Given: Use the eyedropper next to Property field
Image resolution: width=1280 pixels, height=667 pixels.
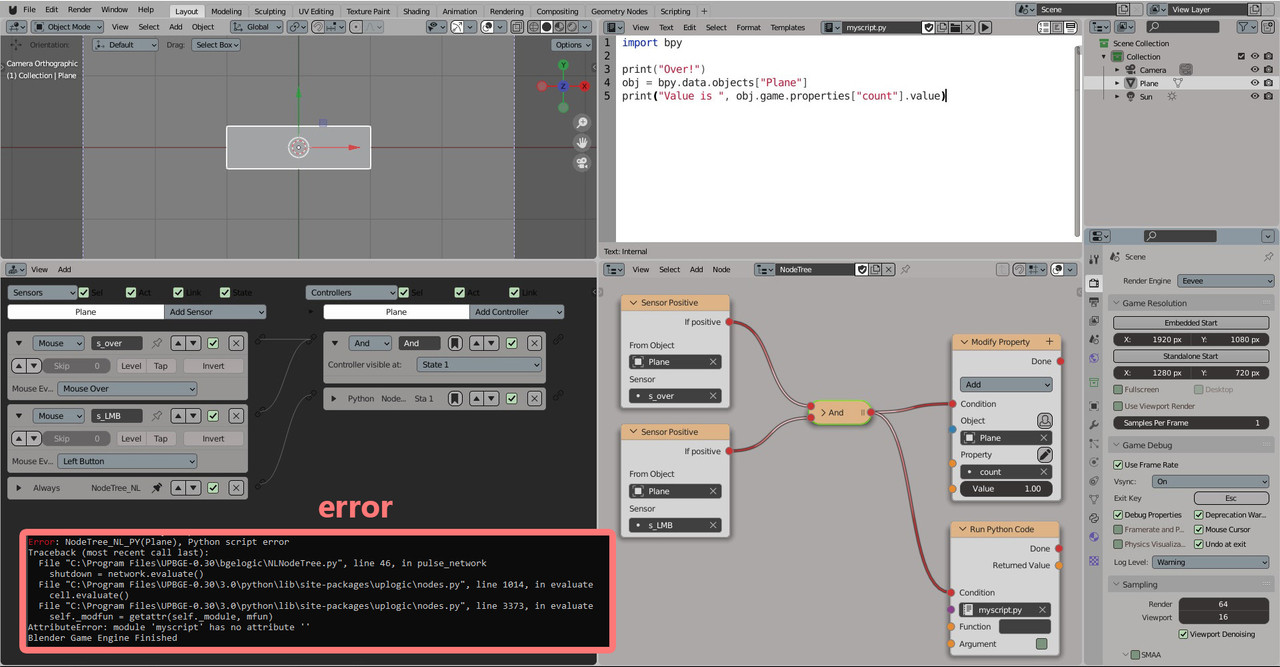Looking at the screenshot, I should [1044, 455].
